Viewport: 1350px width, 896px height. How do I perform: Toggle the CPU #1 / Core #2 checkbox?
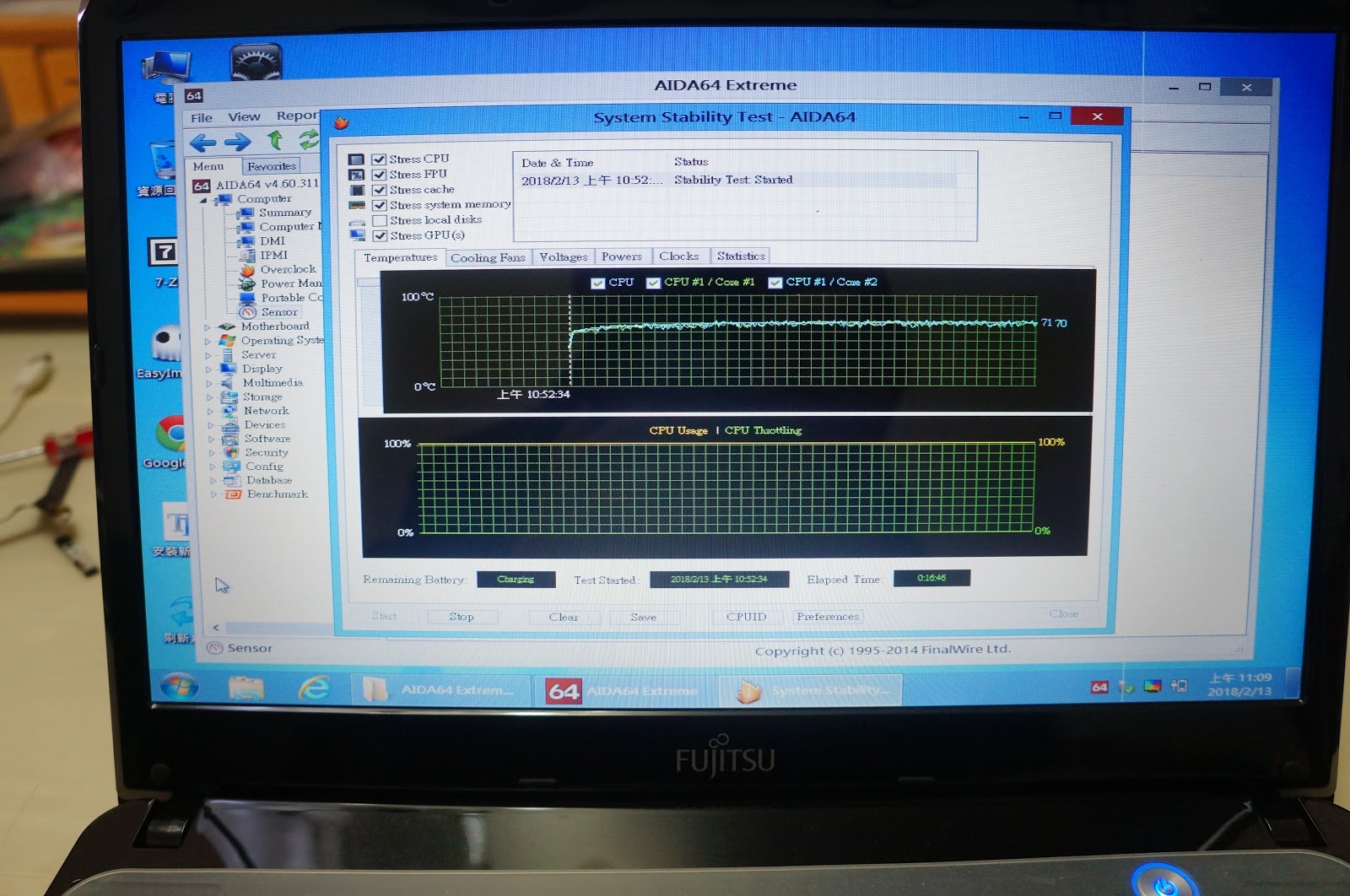(775, 283)
